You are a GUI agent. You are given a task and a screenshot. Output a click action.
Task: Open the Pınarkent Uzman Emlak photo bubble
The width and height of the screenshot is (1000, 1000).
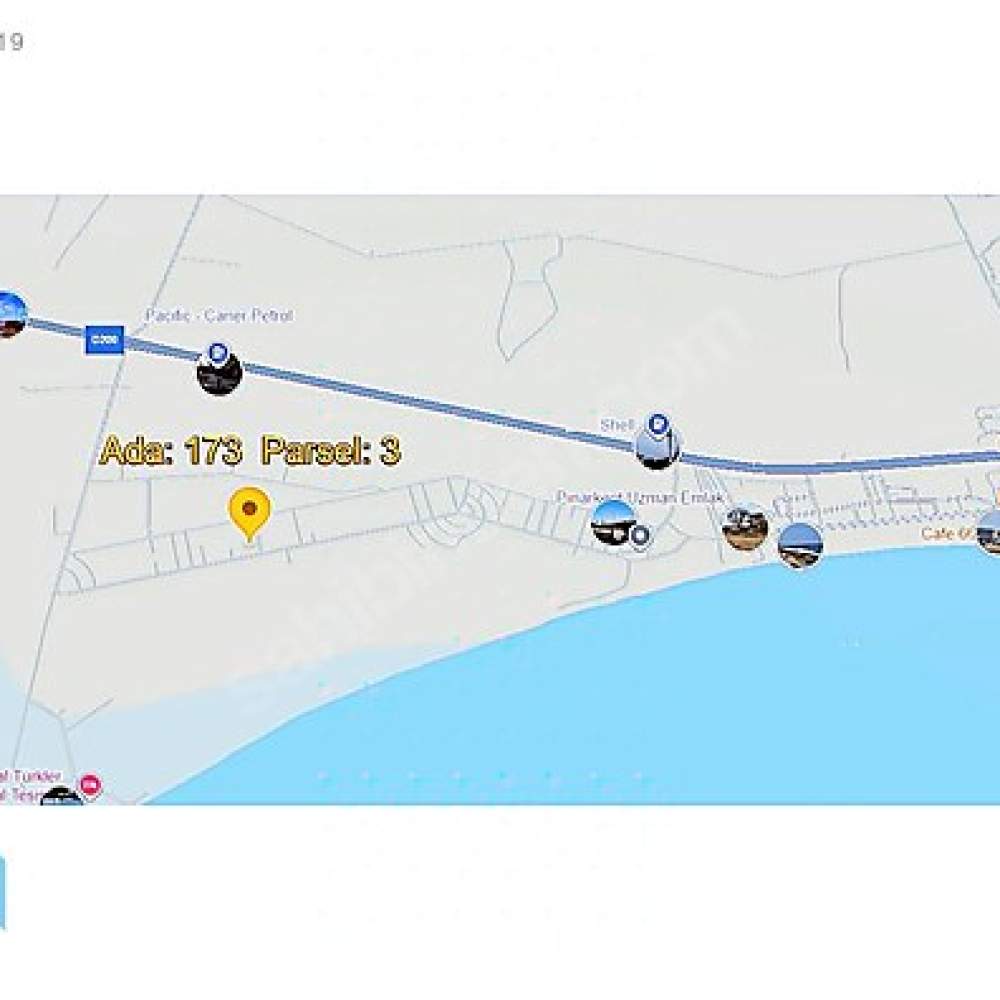614,522
